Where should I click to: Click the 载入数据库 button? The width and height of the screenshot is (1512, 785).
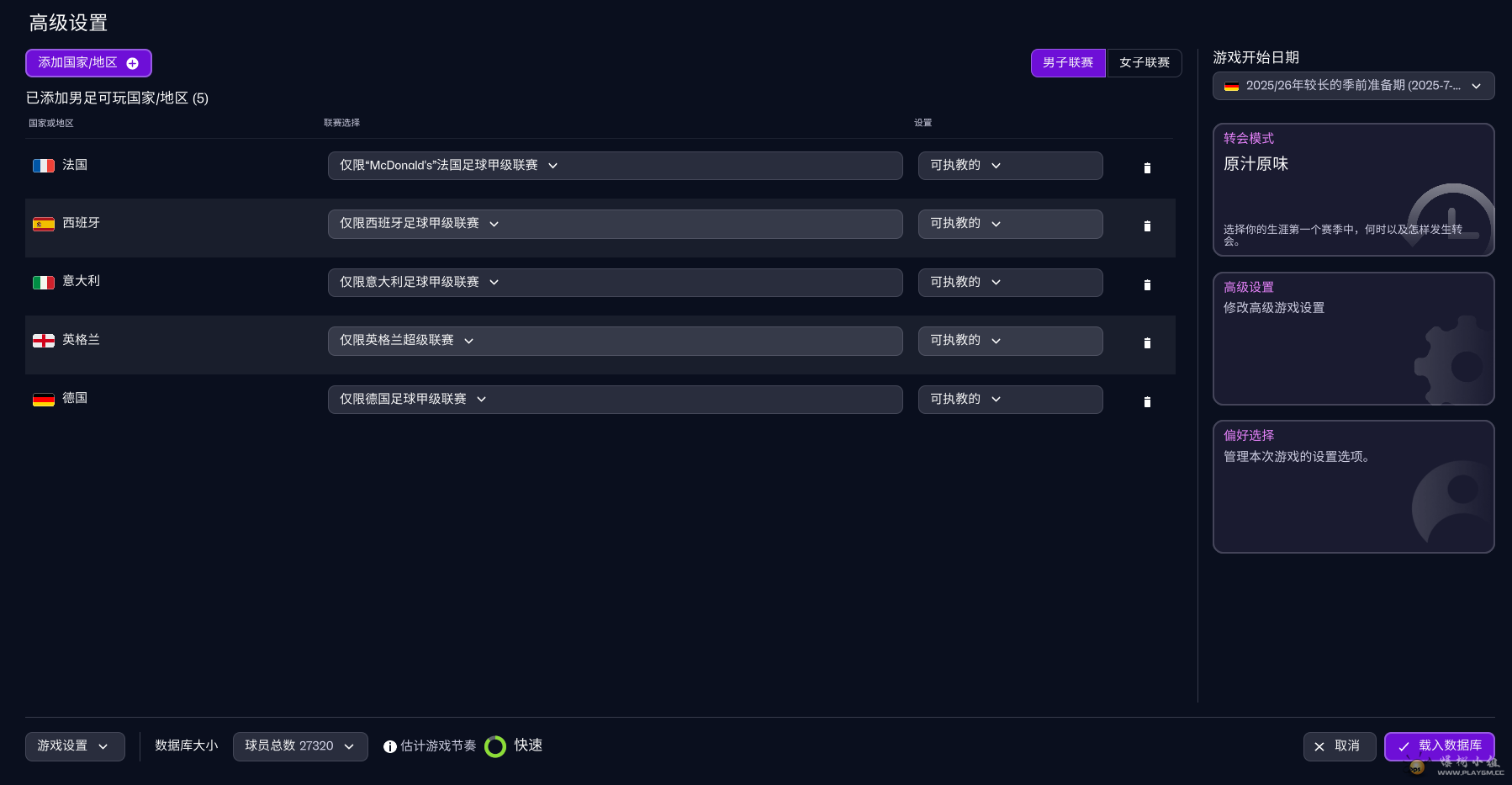[x=1440, y=746]
